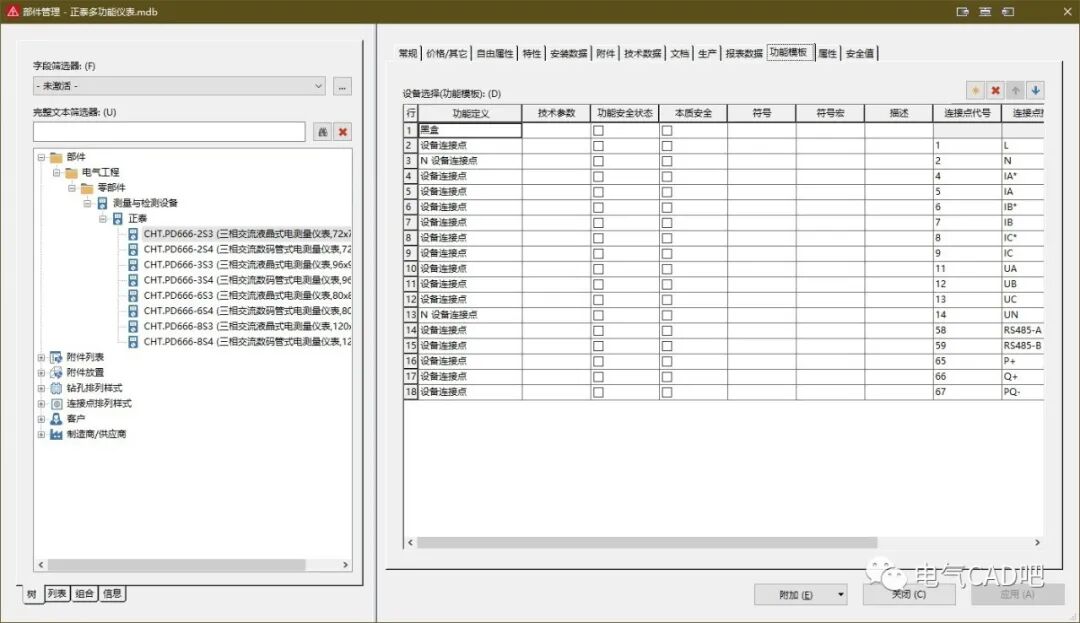Click the binoculars search icon

322,131
